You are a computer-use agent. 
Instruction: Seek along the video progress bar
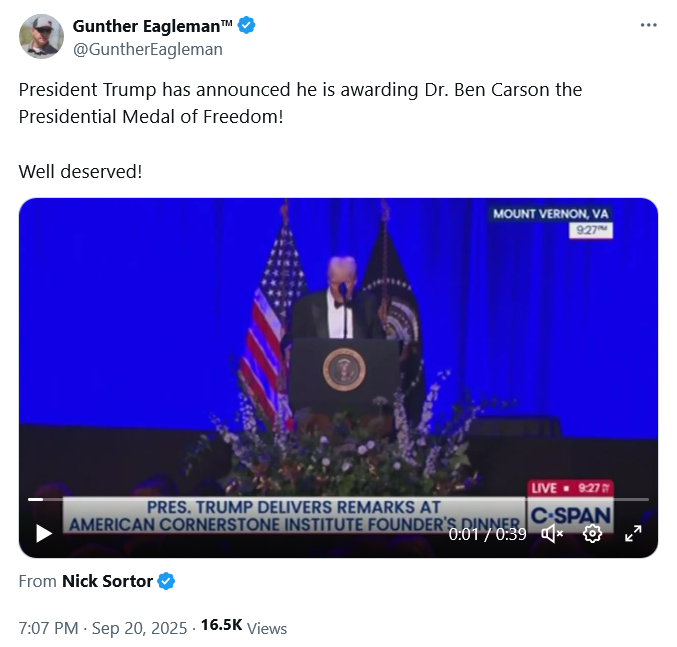pos(338,499)
